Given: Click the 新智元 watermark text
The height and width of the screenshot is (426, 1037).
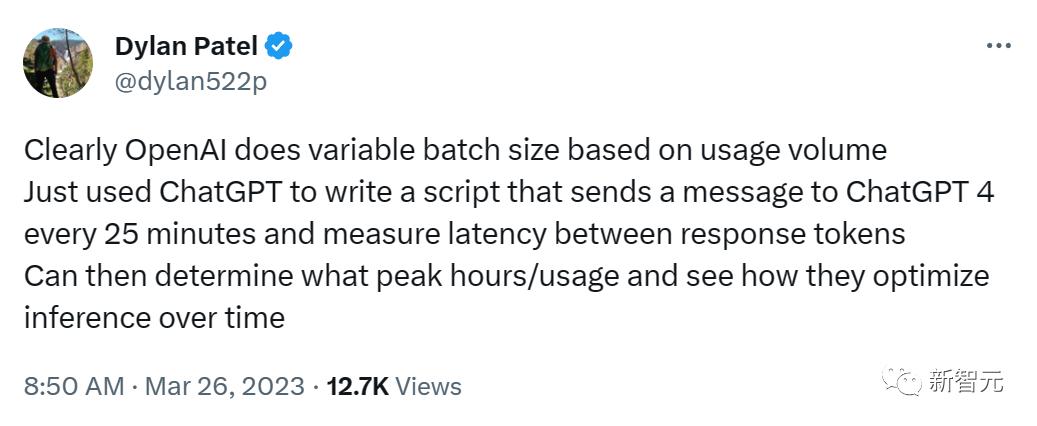Looking at the screenshot, I should pos(966,382).
